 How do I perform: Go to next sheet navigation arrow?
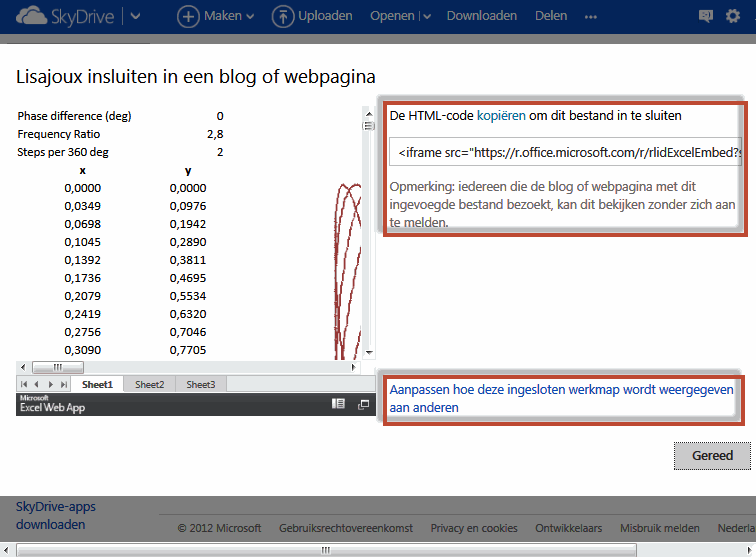click(x=51, y=384)
